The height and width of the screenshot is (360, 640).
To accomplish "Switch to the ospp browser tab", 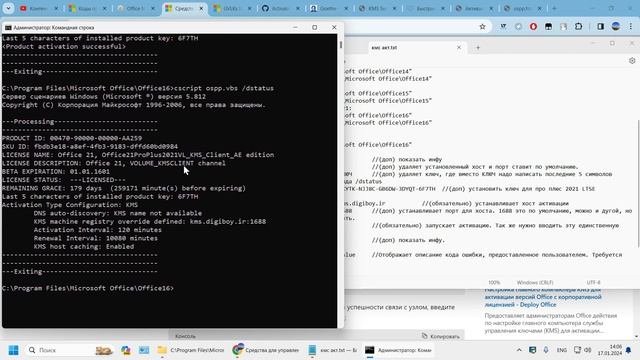I will click(523, 8).
